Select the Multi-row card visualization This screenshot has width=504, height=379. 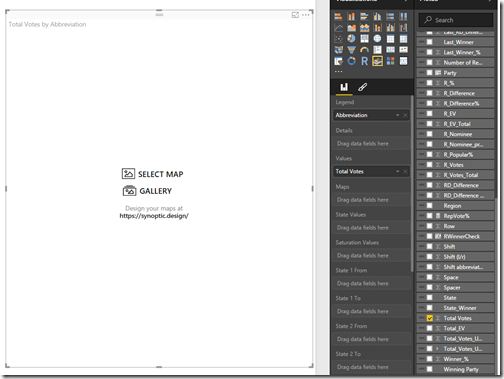pyautogui.click(x=377, y=50)
